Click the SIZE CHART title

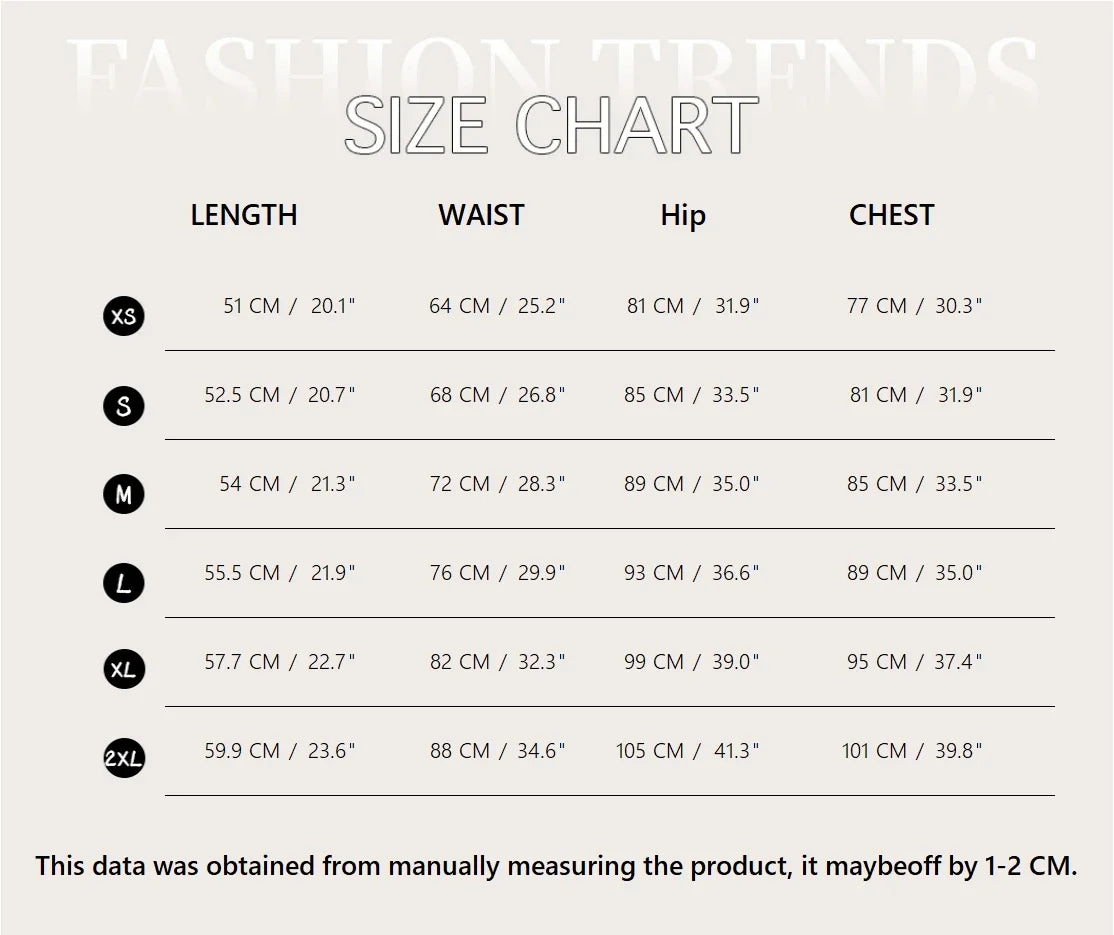click(551, 127)
